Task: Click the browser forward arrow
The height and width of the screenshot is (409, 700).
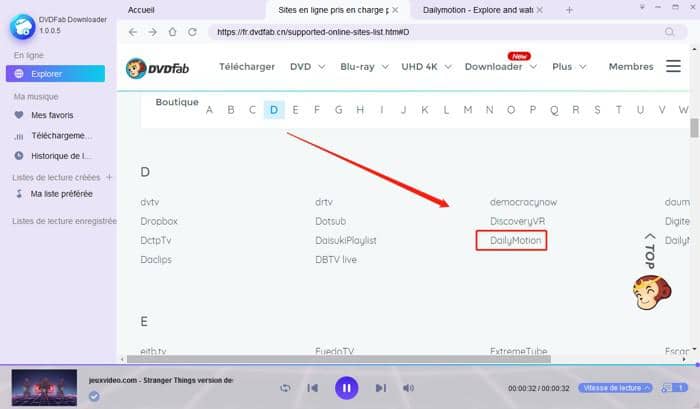Action: pos(153,32)
